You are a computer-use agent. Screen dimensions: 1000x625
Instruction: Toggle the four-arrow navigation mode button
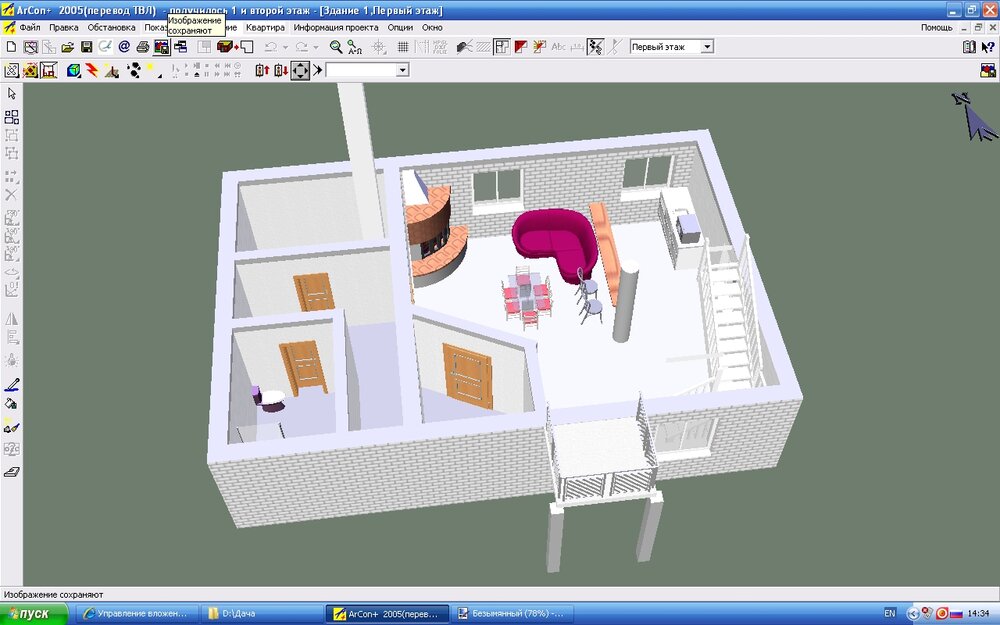tap(300, 70)
